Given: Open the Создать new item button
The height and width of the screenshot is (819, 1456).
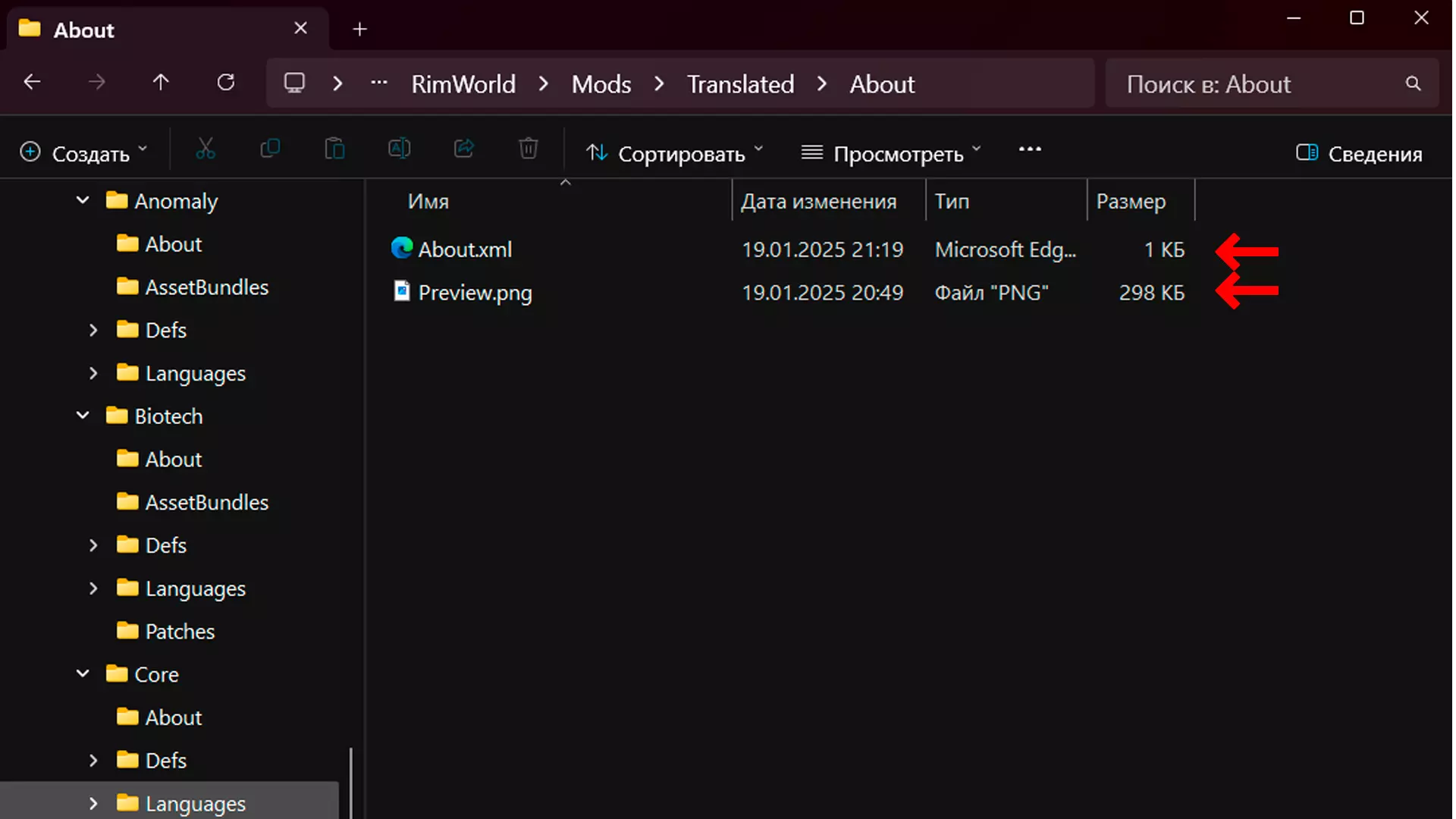Looking at the screenshot, I should 83,154.
